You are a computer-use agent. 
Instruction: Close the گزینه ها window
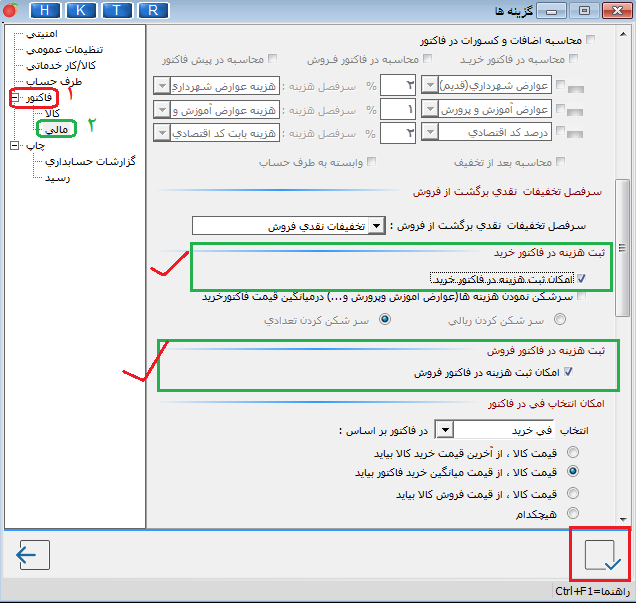point(617,11)
